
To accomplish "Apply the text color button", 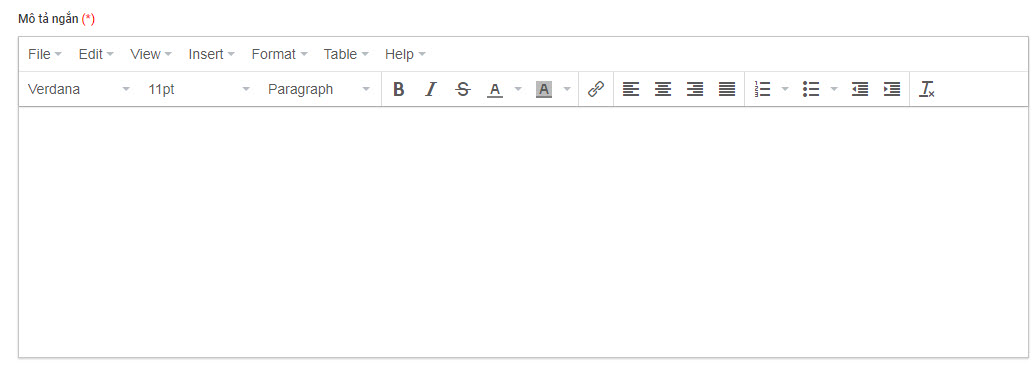I will point(495,89).
